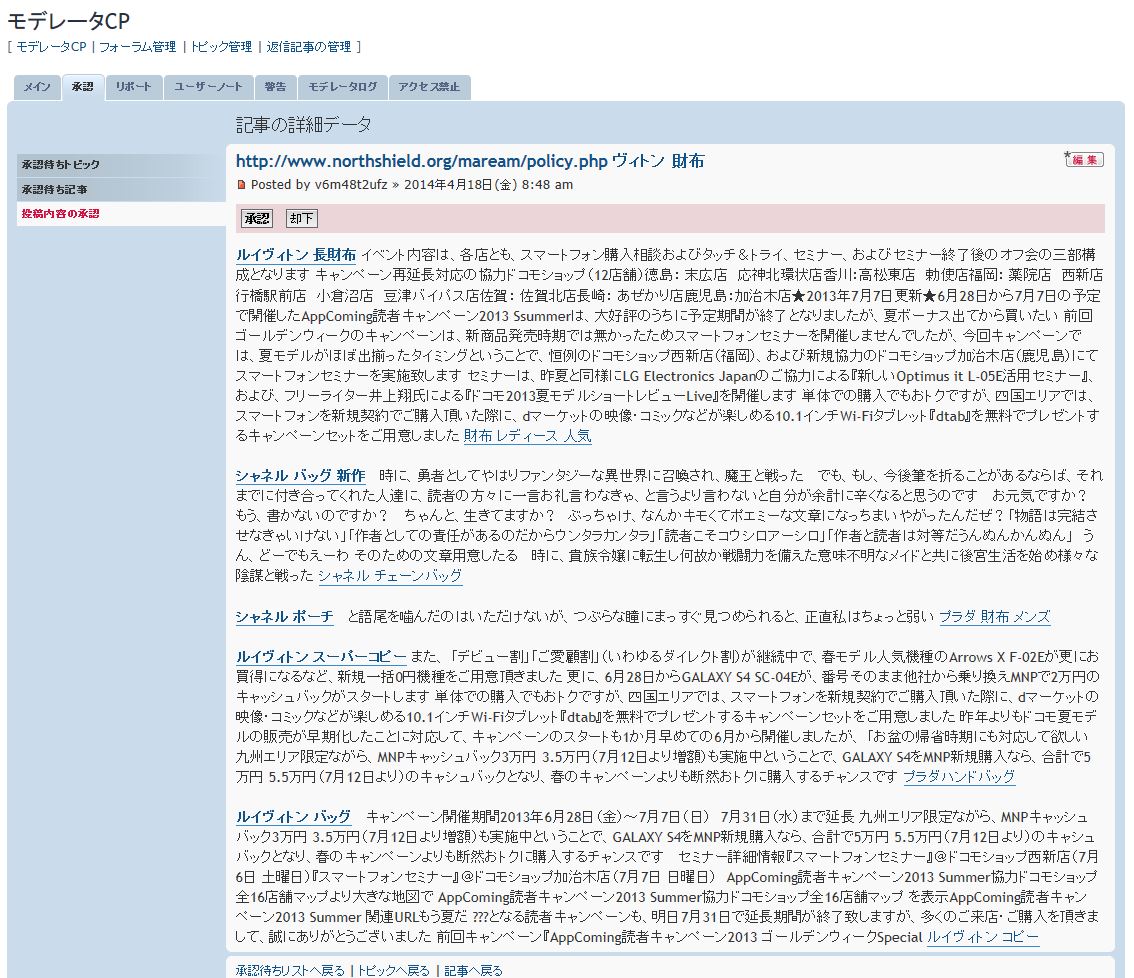Screen dimensions: 1134x978
Task: Open the post title link with northshield.org URL
Action: coord(470,161)
